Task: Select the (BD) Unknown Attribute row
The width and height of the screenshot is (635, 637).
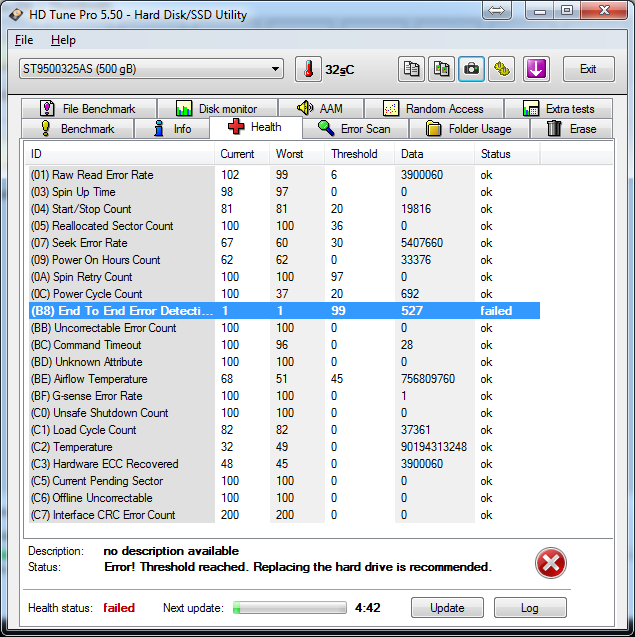Action: (x=284, y=362)
